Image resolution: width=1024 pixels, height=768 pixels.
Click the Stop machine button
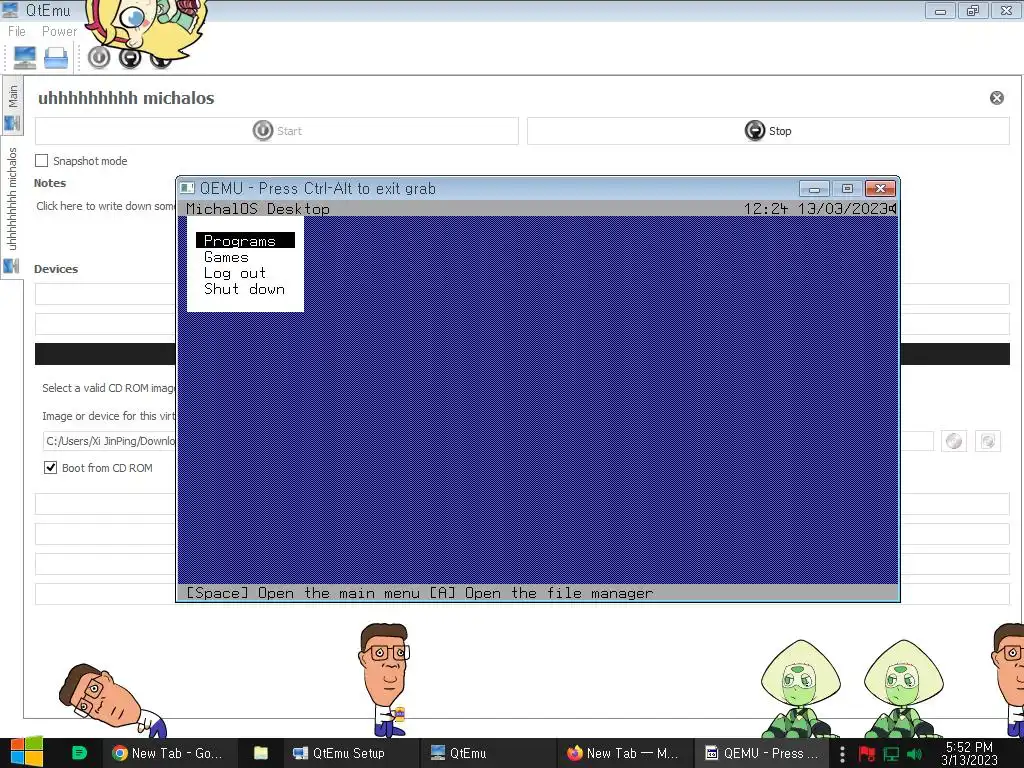click(768, 131)
